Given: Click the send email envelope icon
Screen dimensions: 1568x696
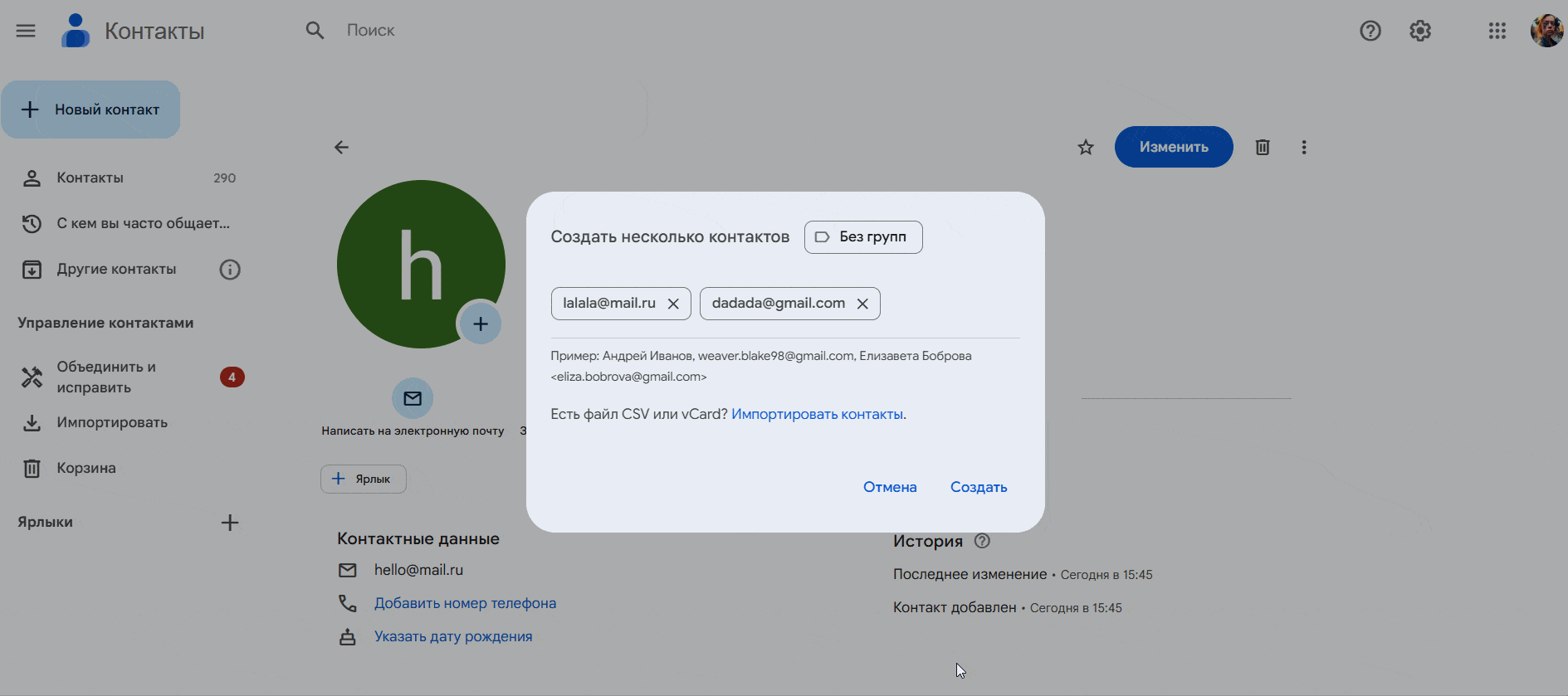Looking at the screenshot, I should pyautogui.click(x=413, y=398).
